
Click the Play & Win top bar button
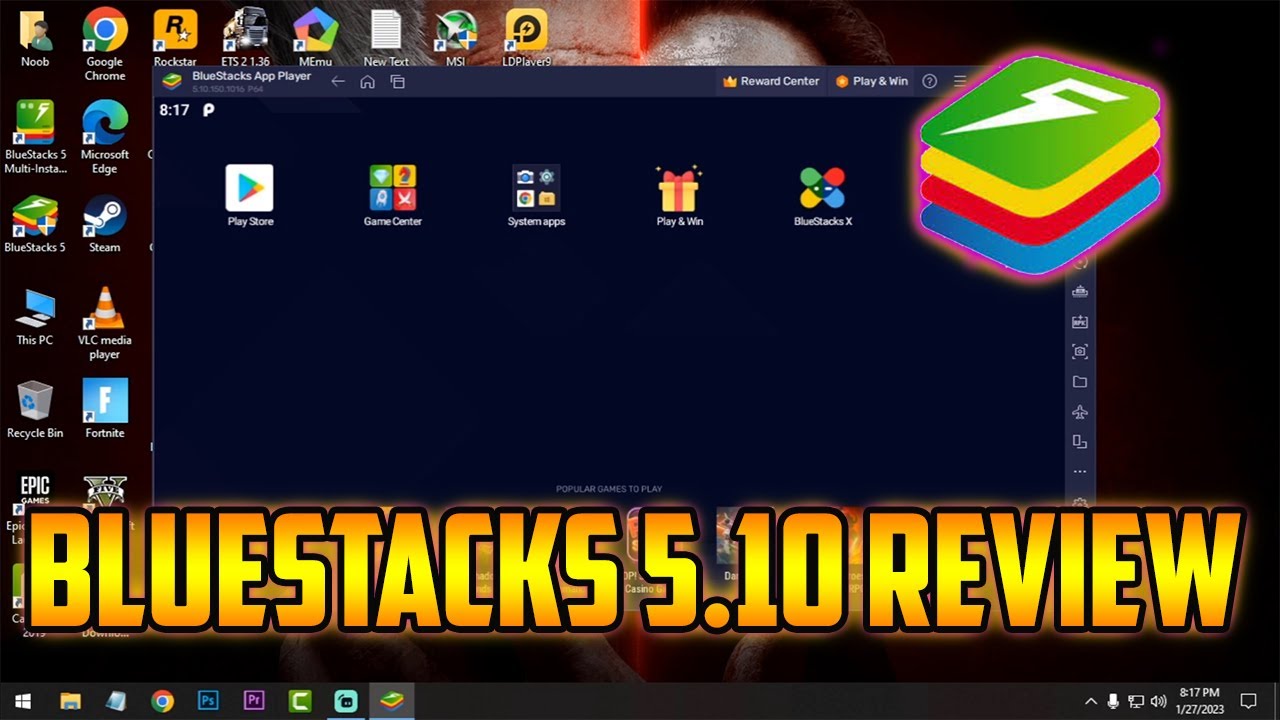click(x=872, y=81)
